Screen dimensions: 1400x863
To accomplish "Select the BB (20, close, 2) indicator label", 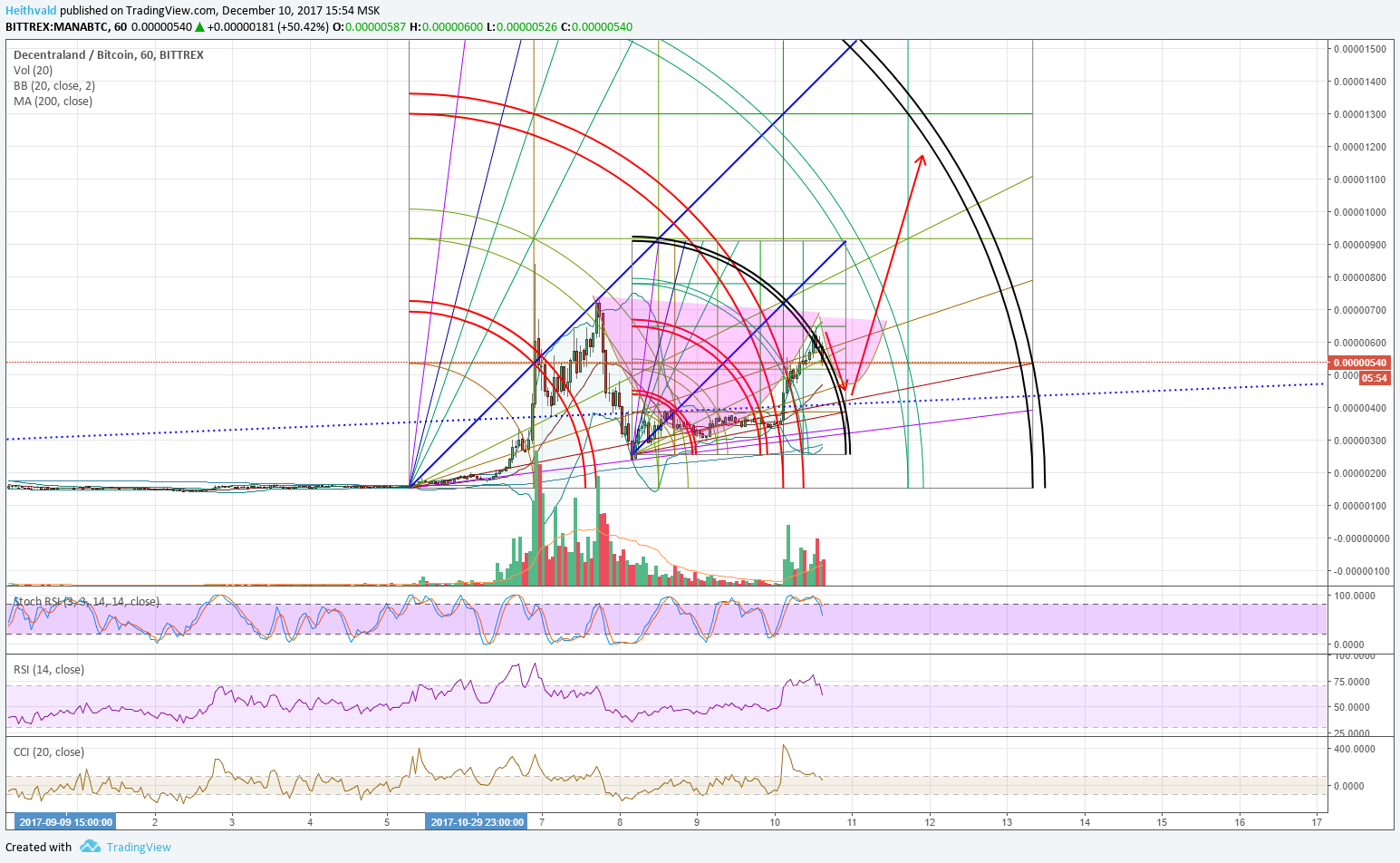I will click(x=54, y=85).
